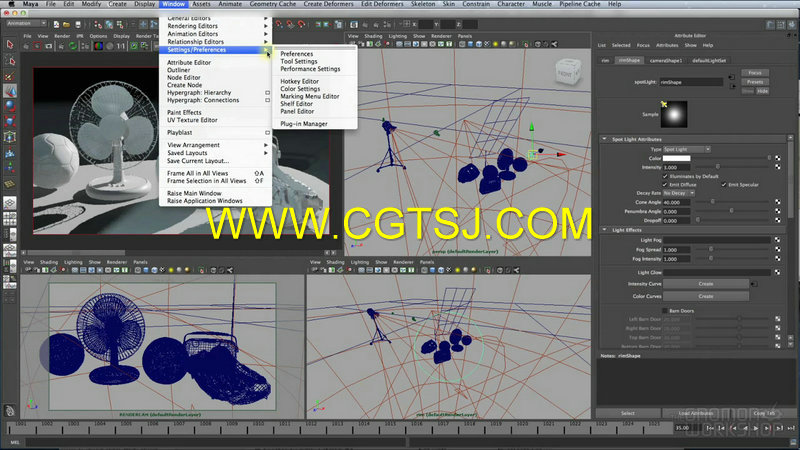Collapse Spot Light Attributes section
The width and height of the screenshot is (800, 450).
pyautogui.click(x=605, y=139)
